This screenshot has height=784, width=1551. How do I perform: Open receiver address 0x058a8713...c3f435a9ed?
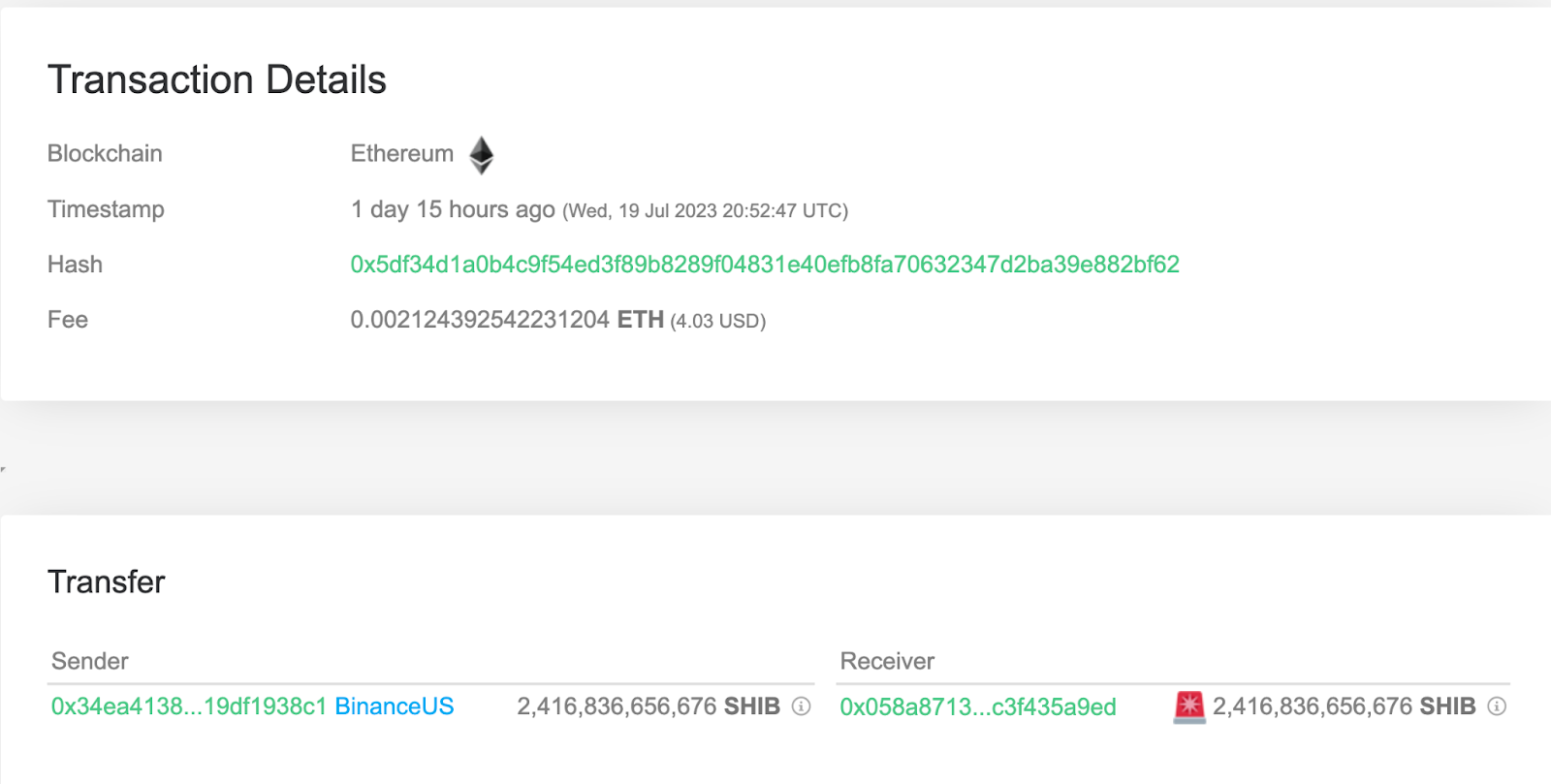pos(978,707)
